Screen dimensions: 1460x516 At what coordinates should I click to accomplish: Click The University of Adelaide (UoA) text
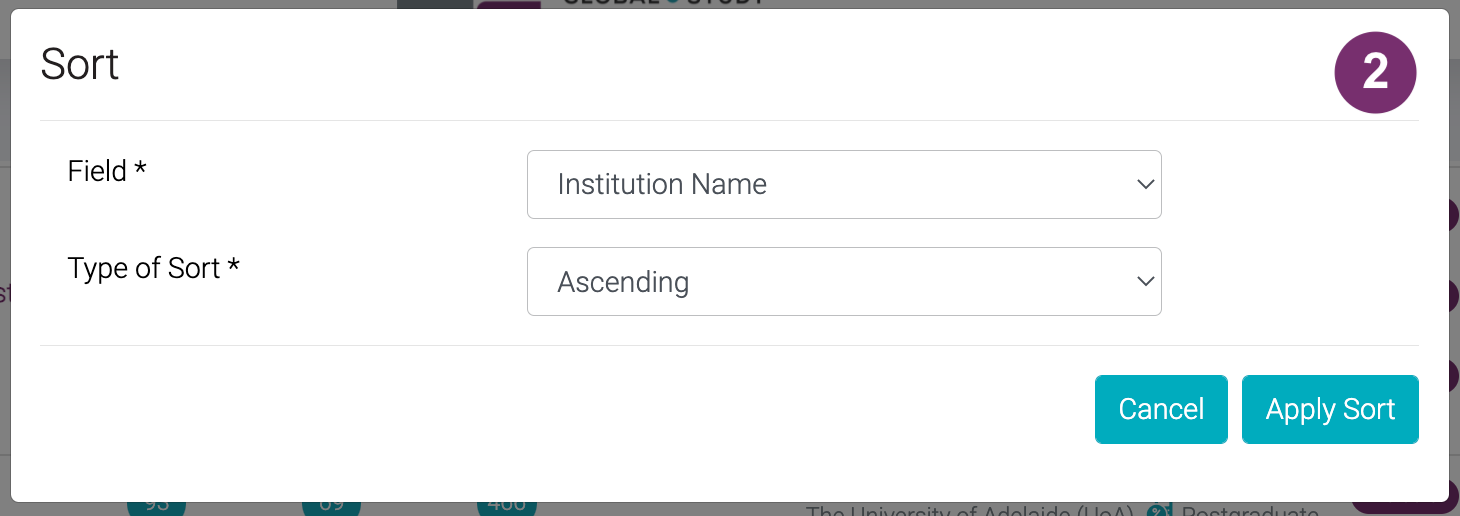[968, 511]
